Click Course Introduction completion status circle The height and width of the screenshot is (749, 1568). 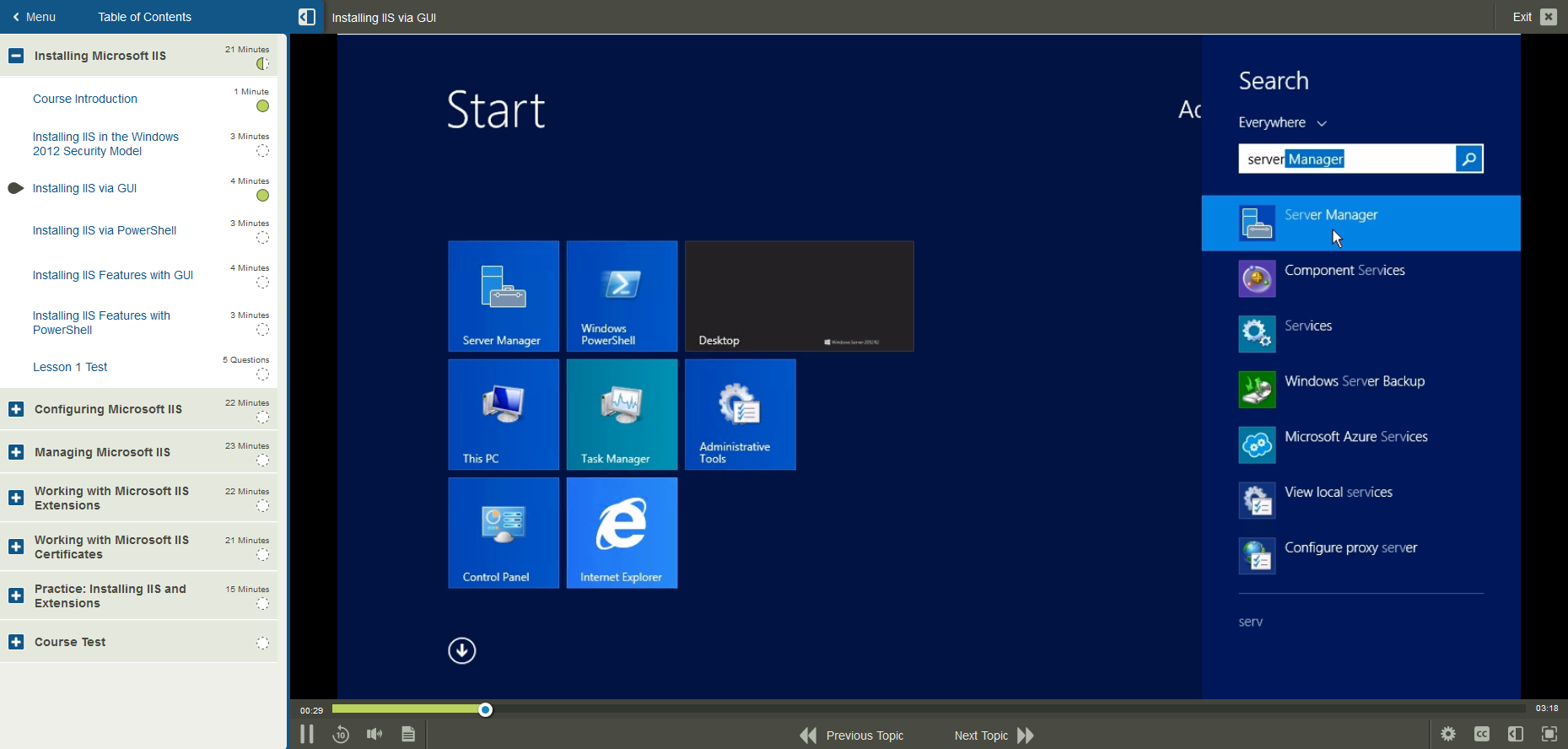click(x=263, y=106)
